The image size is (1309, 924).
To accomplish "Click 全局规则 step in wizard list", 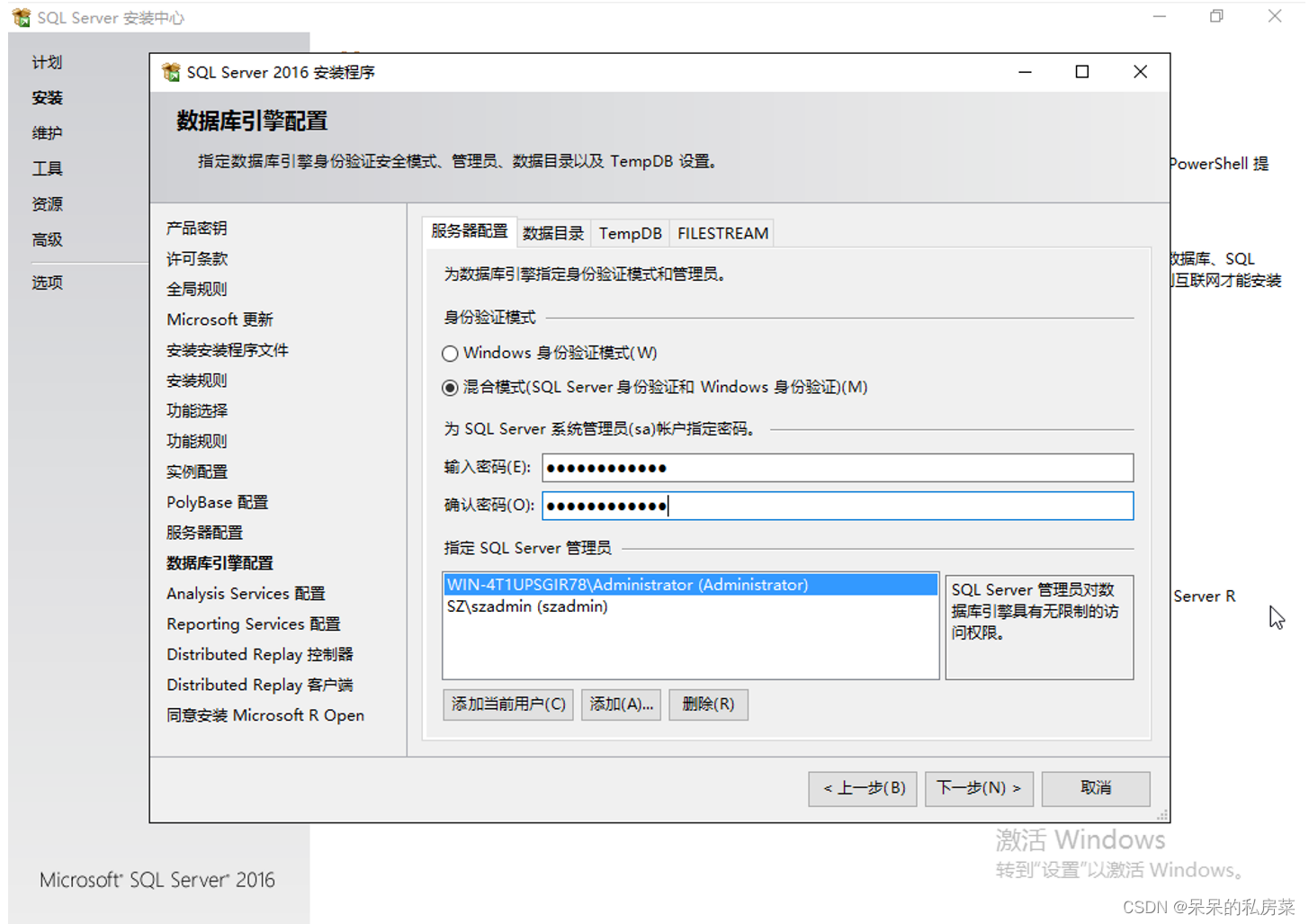I will pyautogui.click(x=196, y=289).
